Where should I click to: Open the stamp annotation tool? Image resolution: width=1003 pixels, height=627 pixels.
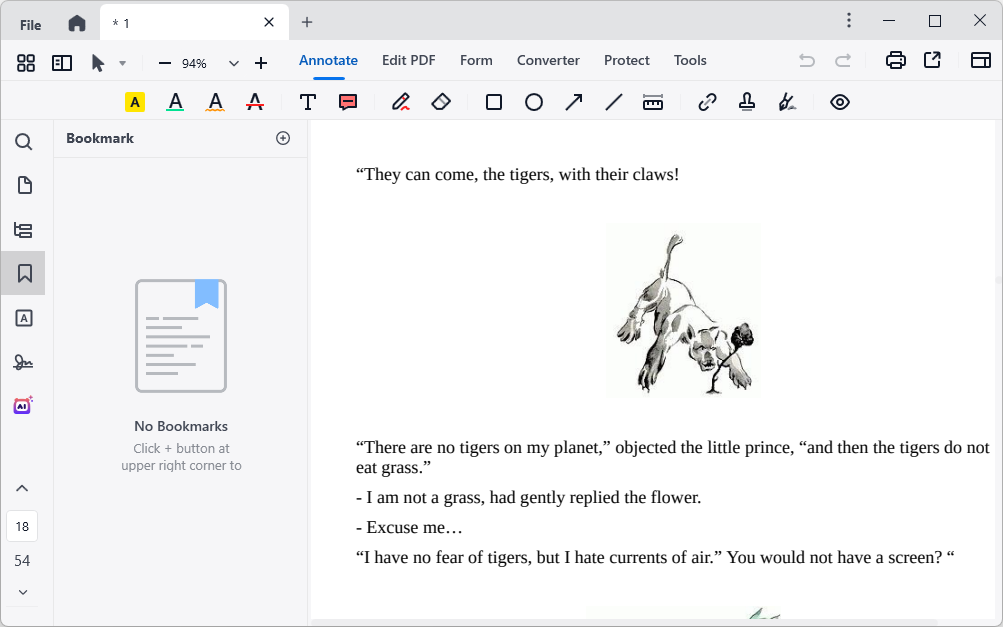747,102
